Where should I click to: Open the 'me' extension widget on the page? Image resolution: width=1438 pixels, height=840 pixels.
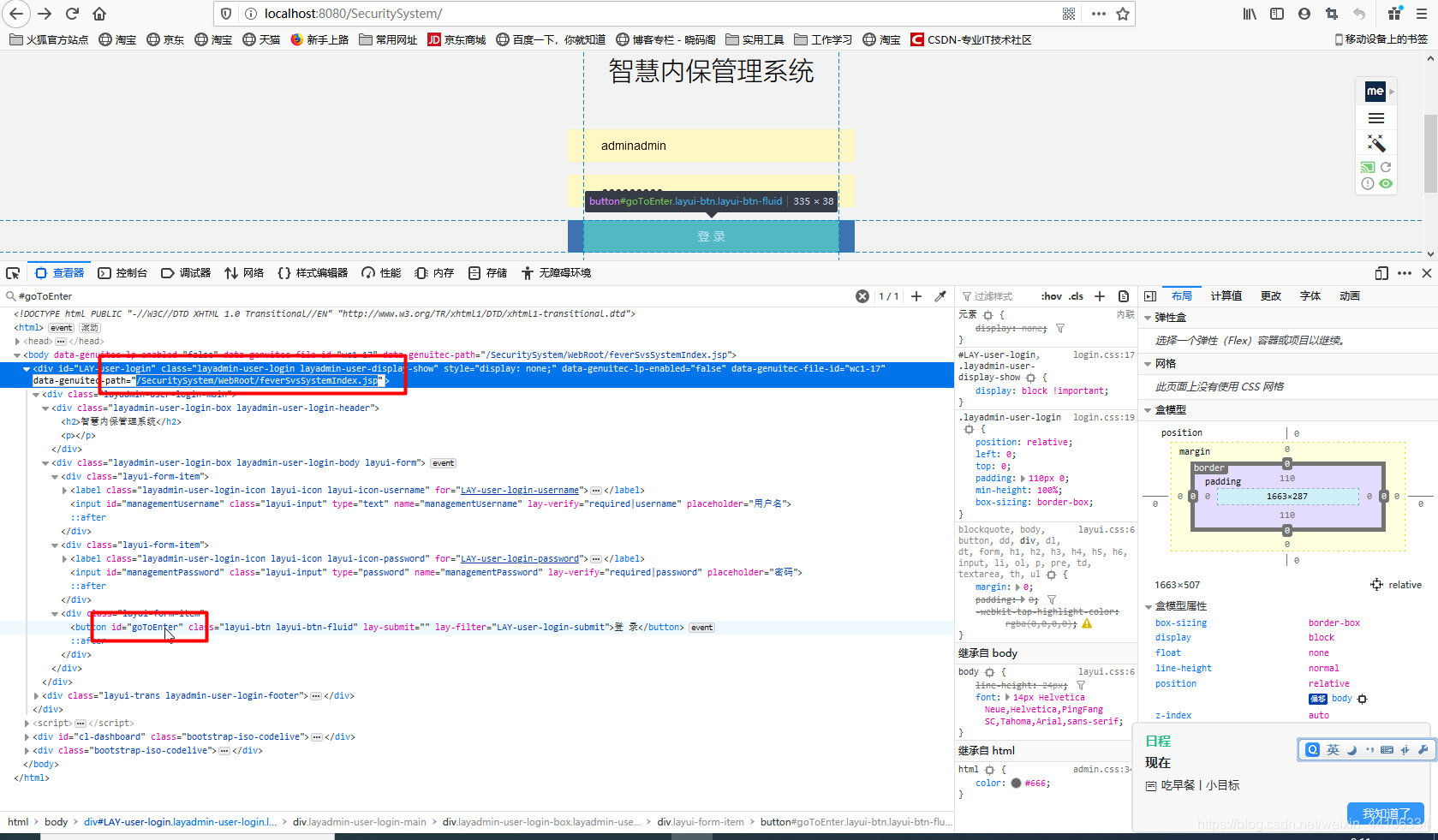tap(1375, 91)
